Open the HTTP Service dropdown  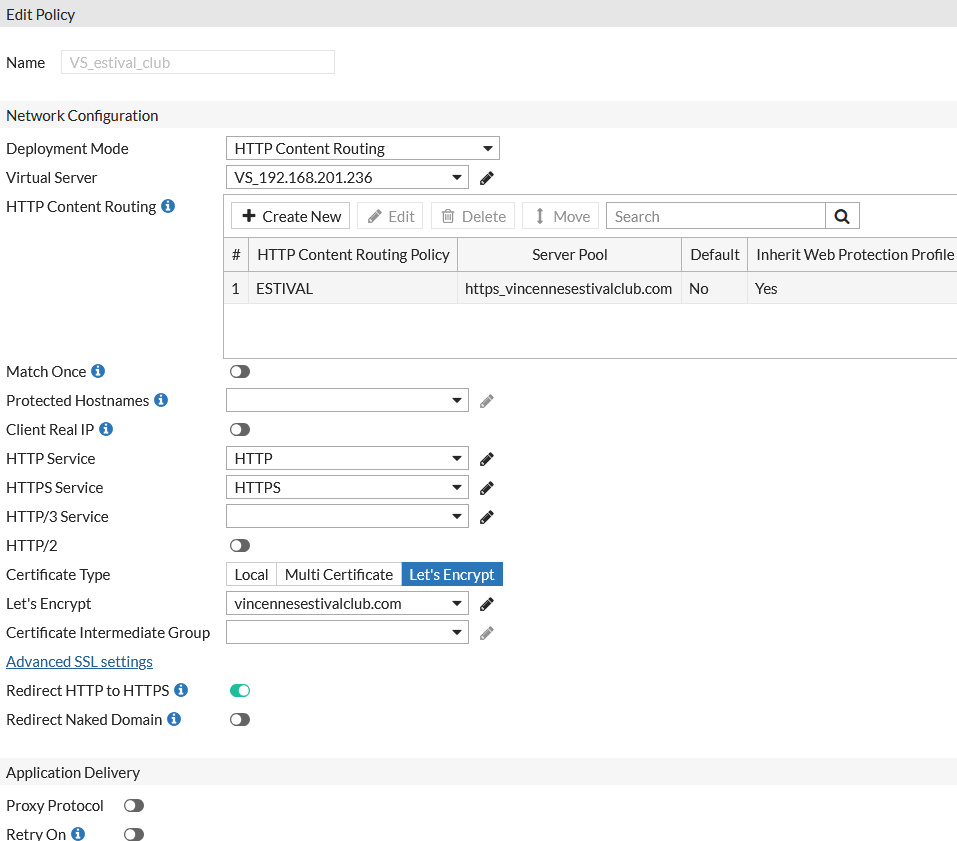[347, 458]
